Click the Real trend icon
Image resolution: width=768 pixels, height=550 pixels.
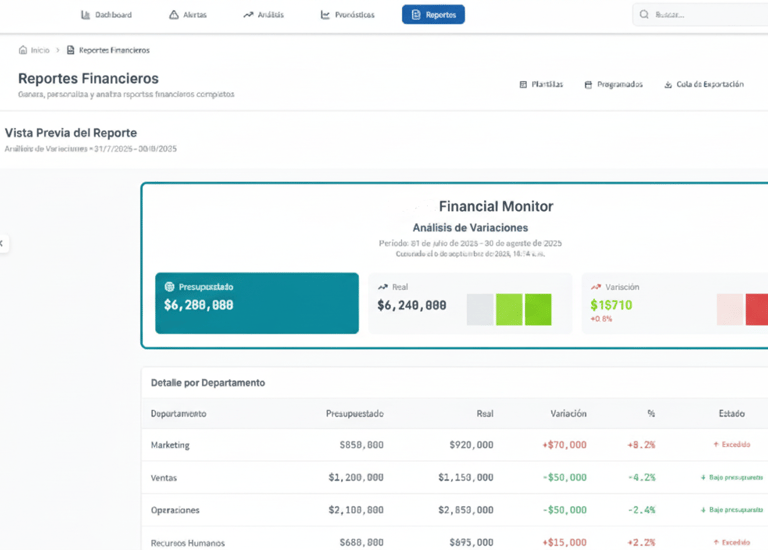coord(383,287)
